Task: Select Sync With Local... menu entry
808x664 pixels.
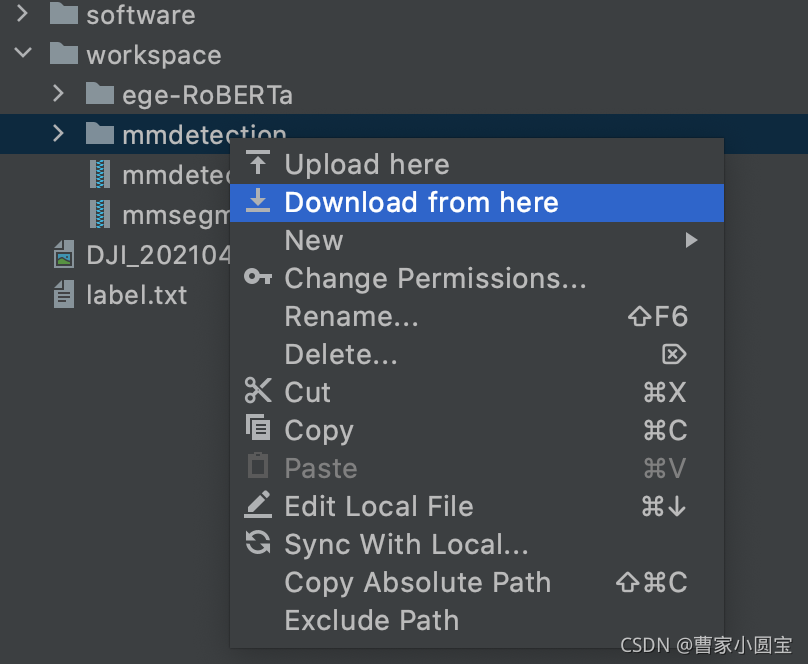Action: tap(477, 545)
